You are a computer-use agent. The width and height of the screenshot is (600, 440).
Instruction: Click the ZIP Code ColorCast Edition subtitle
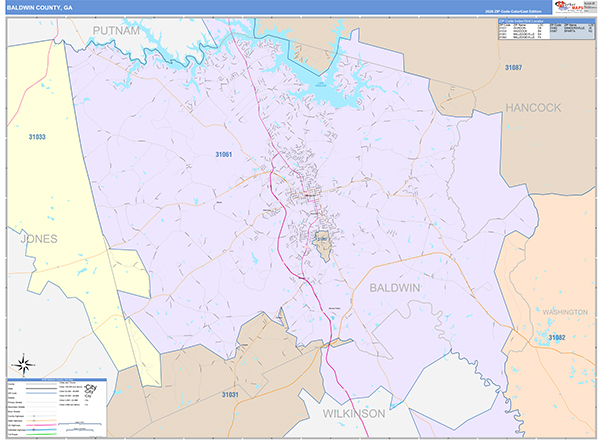pyautogui.click(x=513, y=11)
